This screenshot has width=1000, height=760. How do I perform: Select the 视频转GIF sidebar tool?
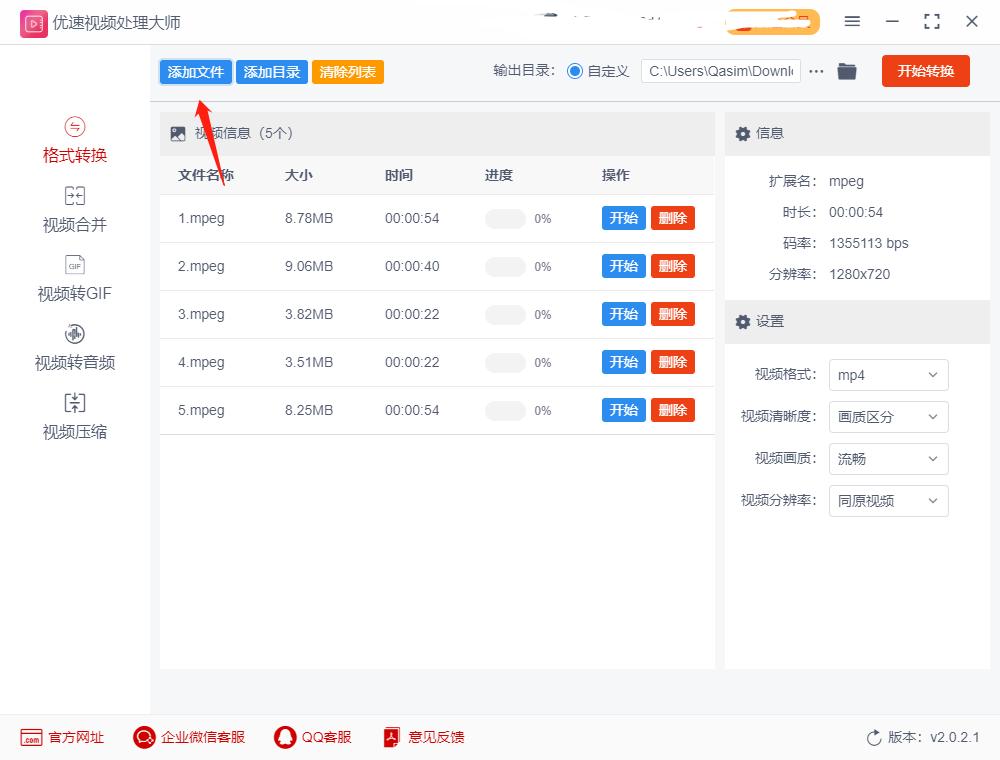click(74, 279)
